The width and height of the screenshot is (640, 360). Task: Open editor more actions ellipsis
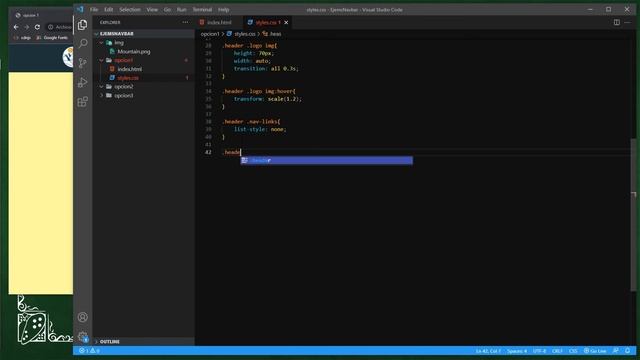(627, 22)
